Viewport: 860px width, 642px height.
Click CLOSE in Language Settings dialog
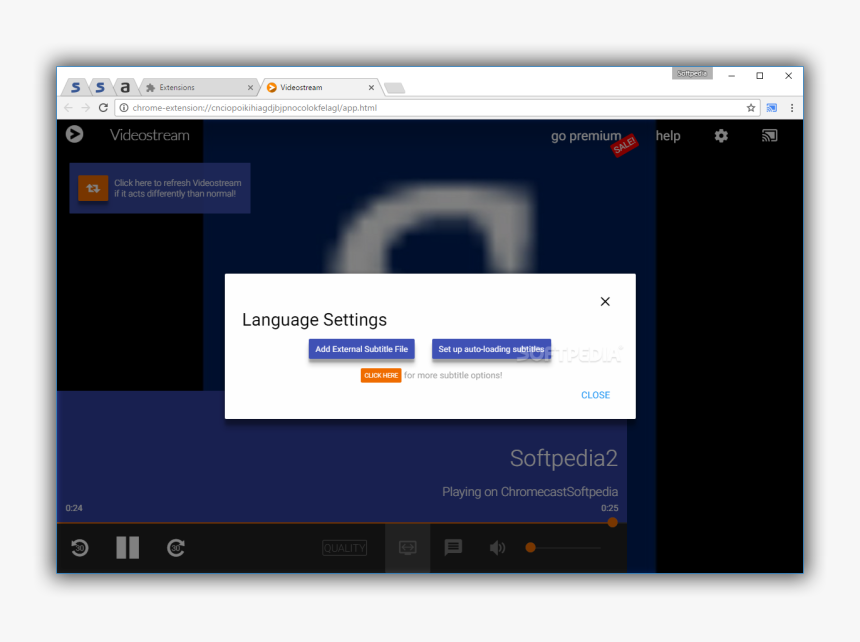(x=596, y=395)
